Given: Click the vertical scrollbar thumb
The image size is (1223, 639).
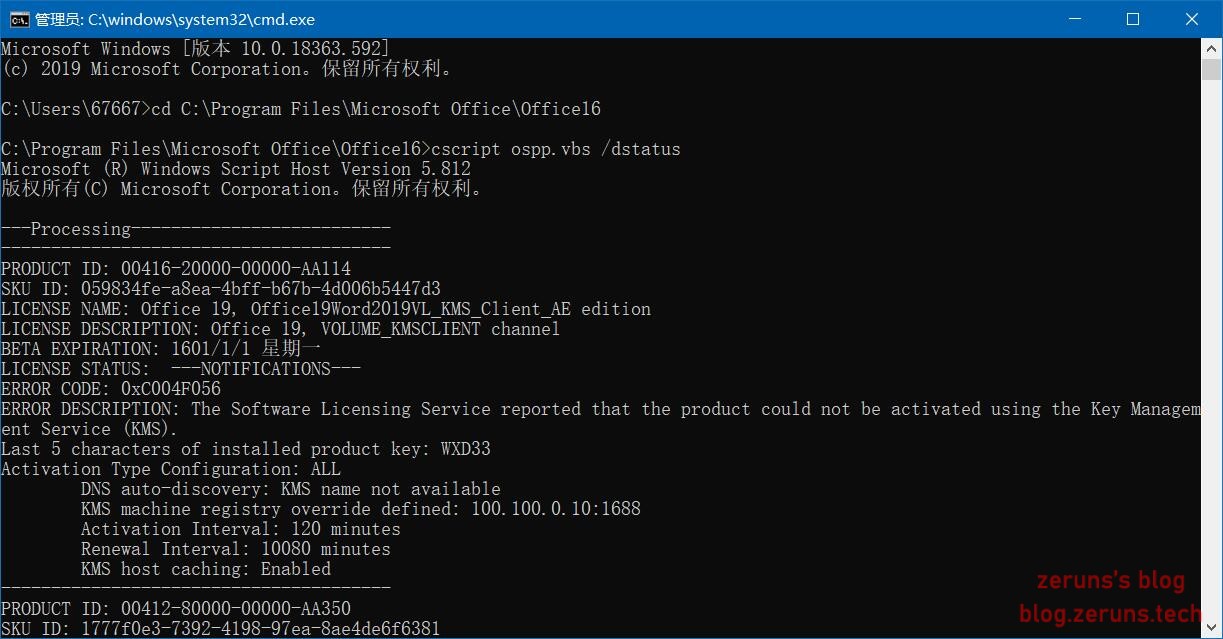Looking at the screenshot, I should pyautogui.click(x=1212, y=69).
